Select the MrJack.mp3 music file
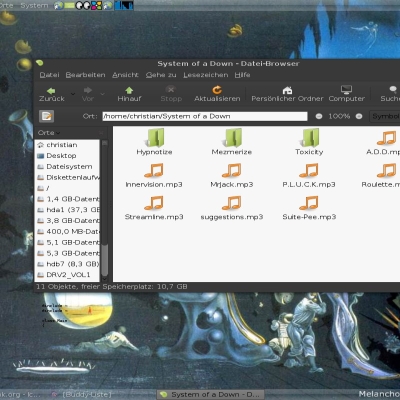The image size is (400, 400). [x=232, y=175]
